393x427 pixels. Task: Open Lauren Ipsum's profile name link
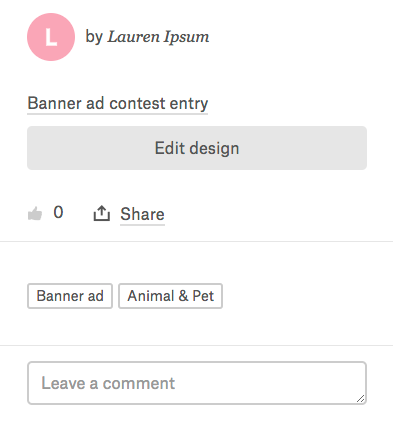[x=158, y=37]
